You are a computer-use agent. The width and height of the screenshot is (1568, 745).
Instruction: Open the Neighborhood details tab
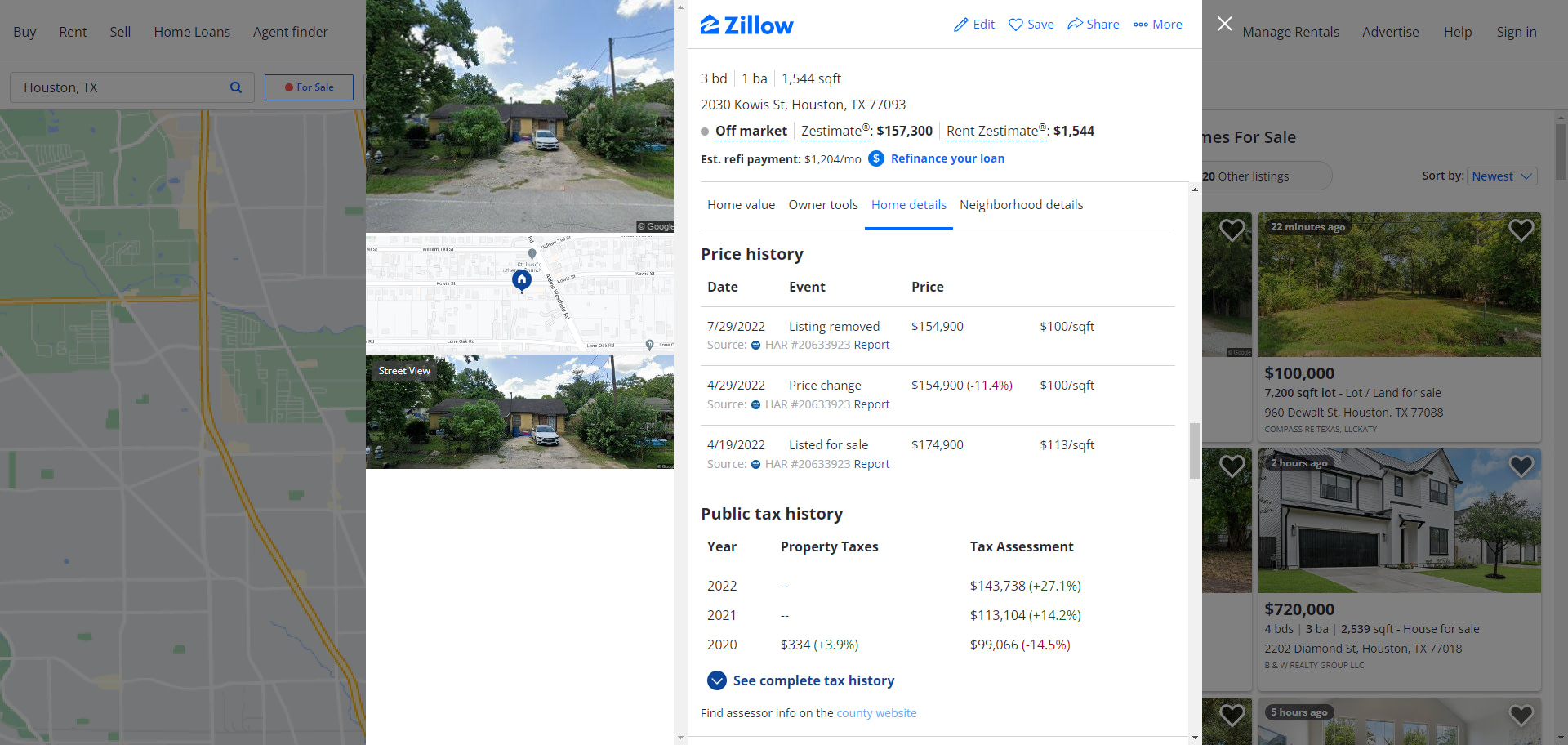tap(1022, 205)
